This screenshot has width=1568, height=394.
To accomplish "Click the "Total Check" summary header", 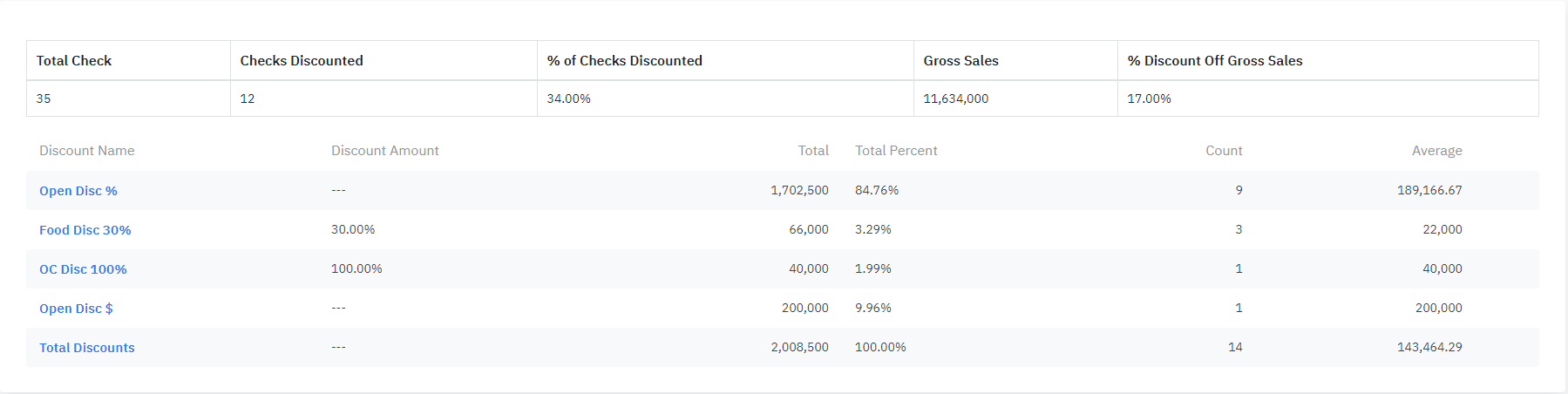I will coord(74,61).
